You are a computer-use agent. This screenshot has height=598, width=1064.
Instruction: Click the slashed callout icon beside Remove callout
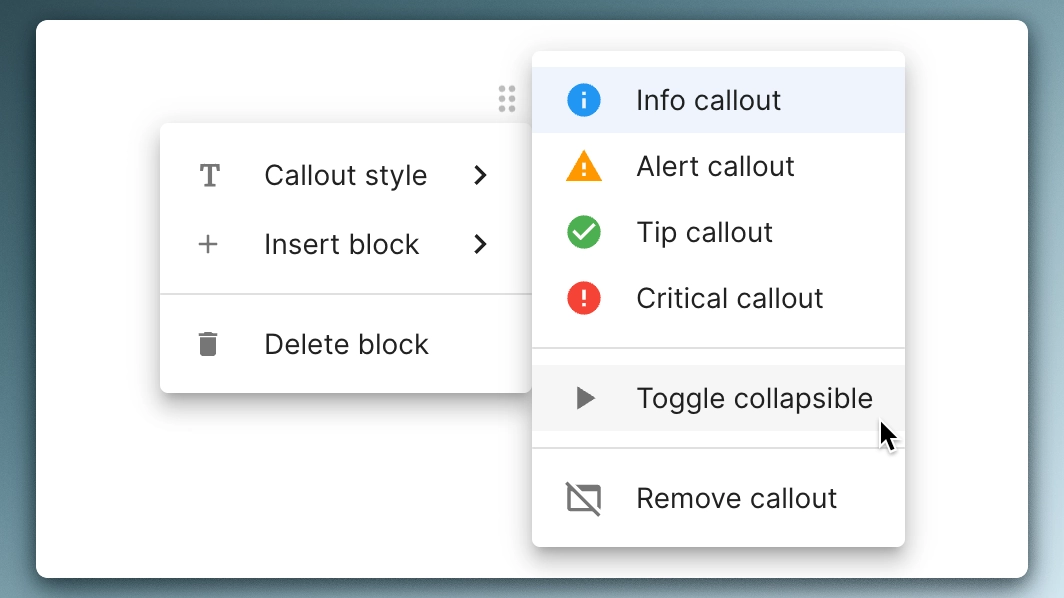(583, 498)
